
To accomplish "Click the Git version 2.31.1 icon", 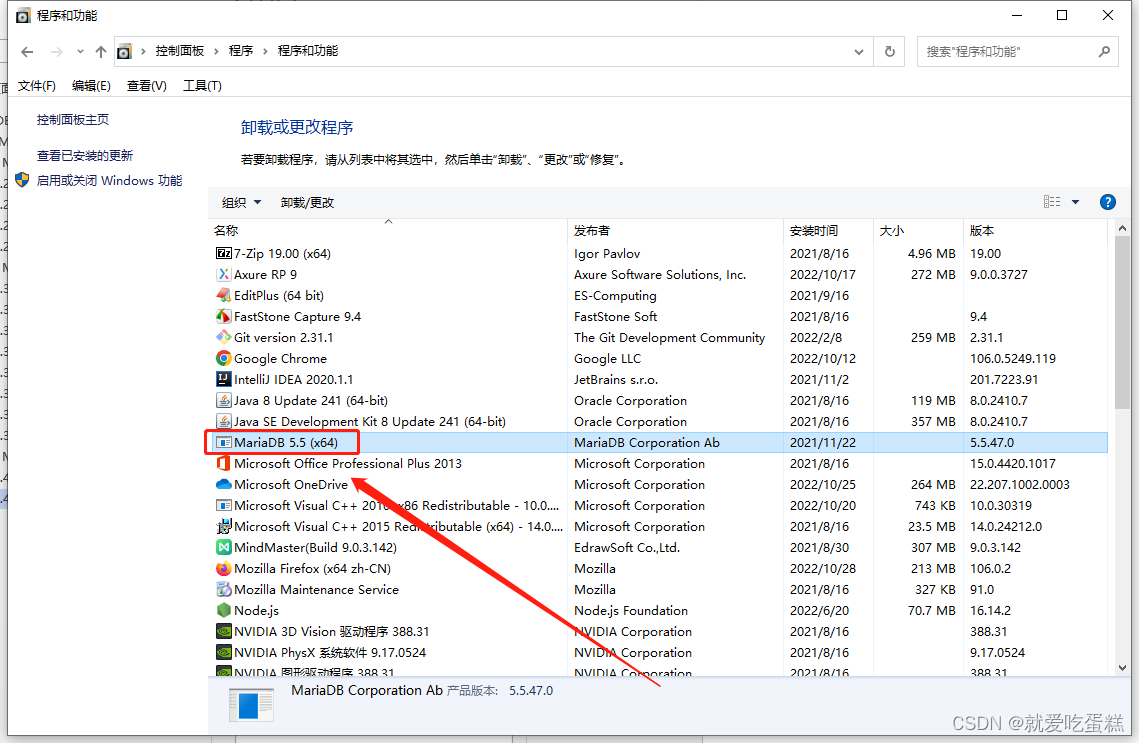I will click(224, 338).
